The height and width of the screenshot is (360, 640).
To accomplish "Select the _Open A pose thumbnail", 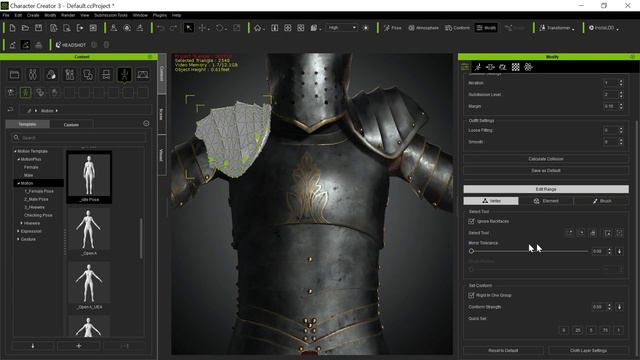I will [89, 231].
